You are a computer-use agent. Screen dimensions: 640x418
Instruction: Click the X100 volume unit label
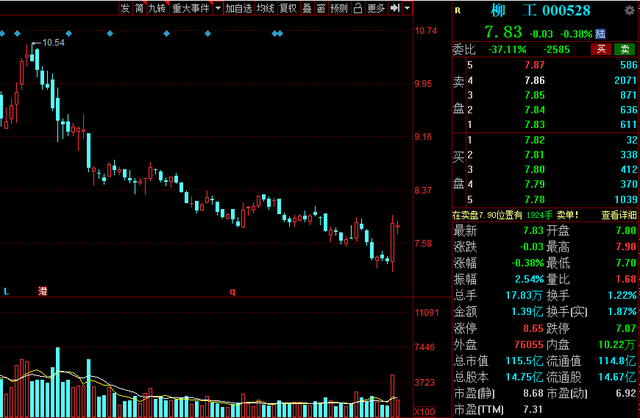424,411
